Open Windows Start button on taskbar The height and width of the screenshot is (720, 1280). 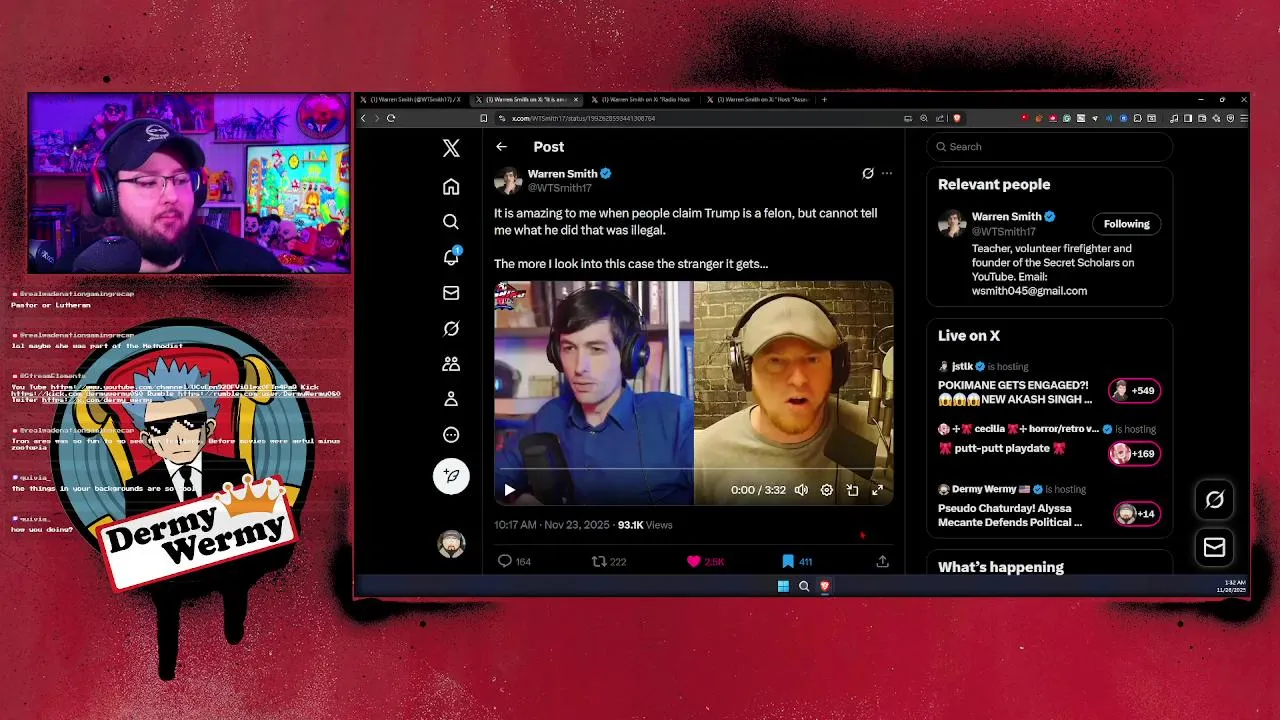pyautogui.click(x=783, y=586)
